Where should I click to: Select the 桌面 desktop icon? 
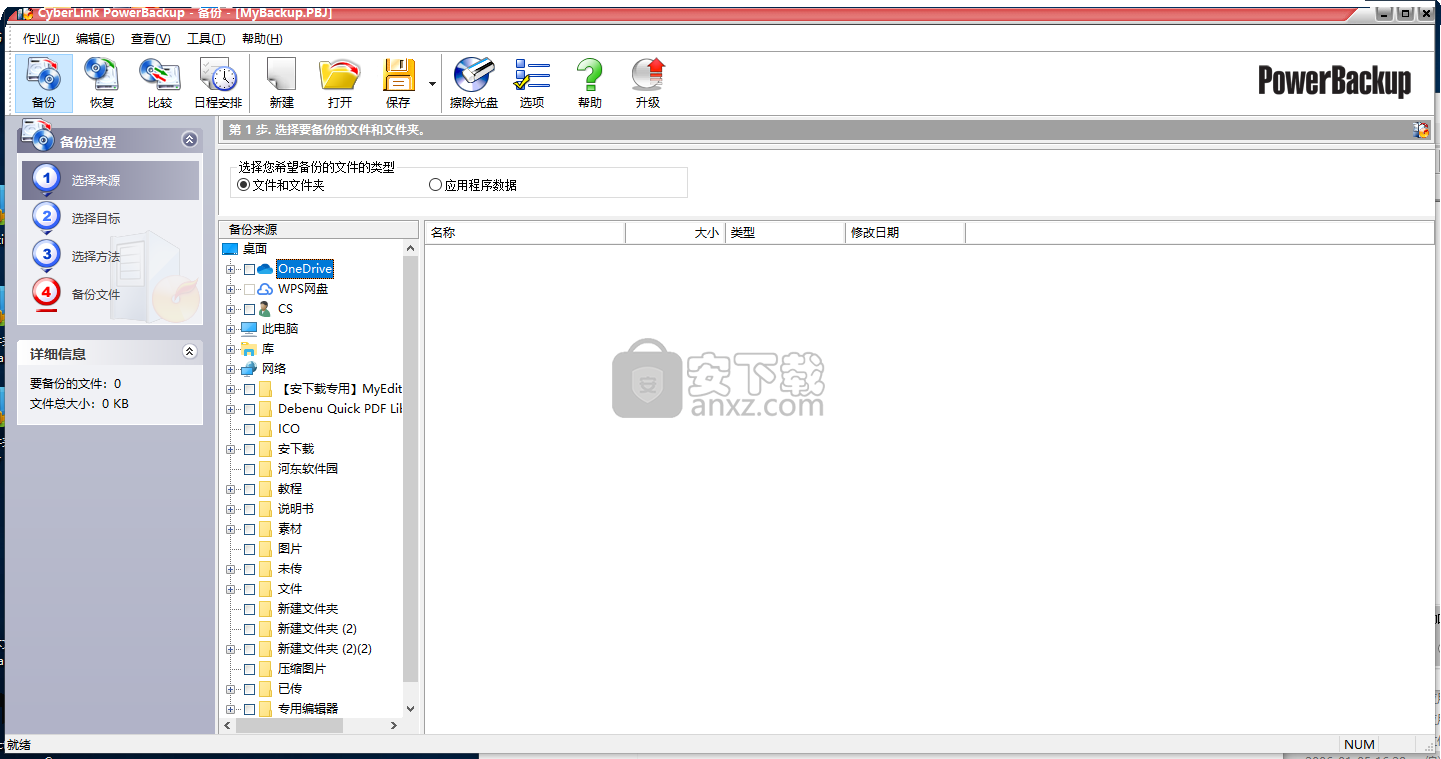230,249
